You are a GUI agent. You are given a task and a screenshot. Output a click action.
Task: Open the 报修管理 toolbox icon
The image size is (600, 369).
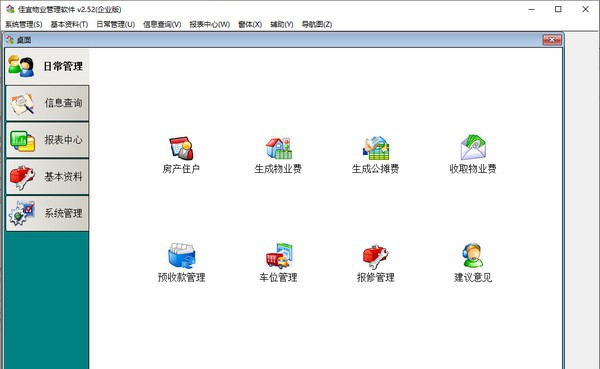click(x=376, y=256)
